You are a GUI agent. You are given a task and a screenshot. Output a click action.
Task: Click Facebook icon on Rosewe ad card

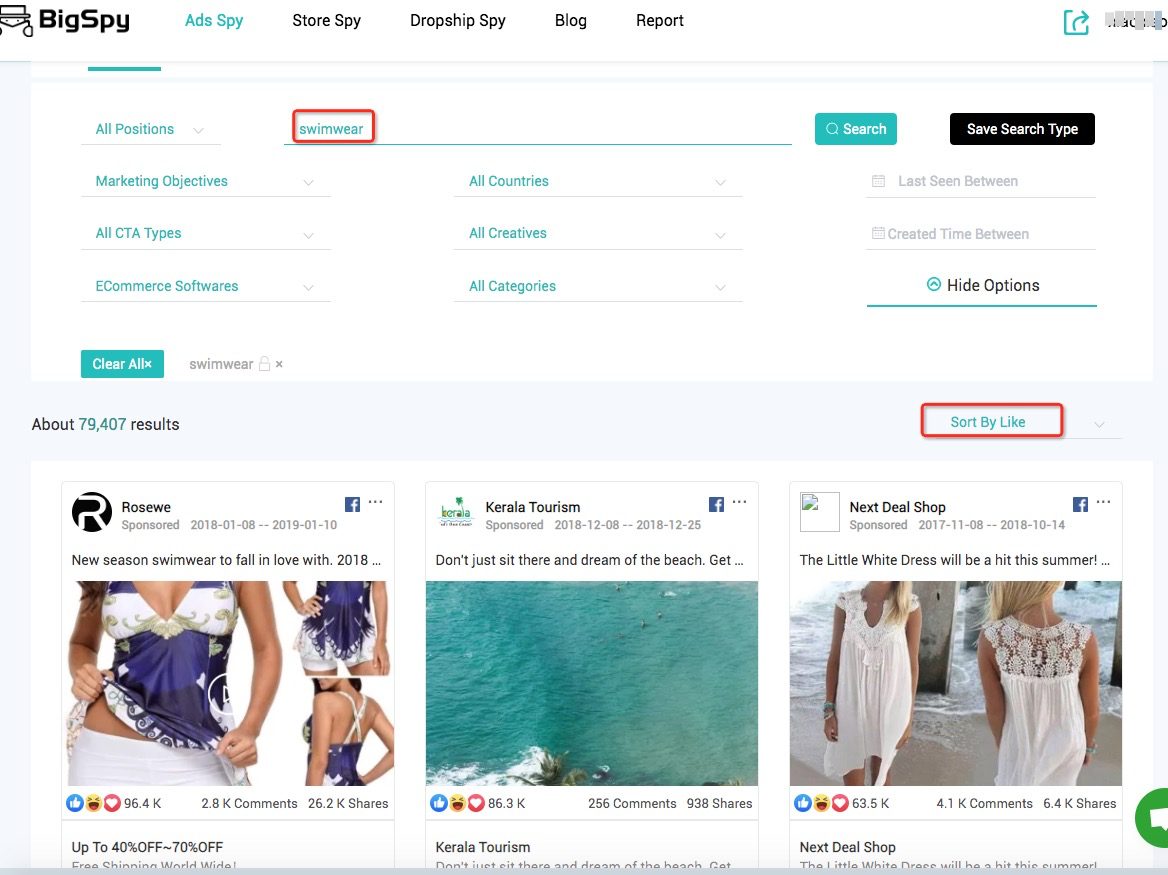coord(352,504)
